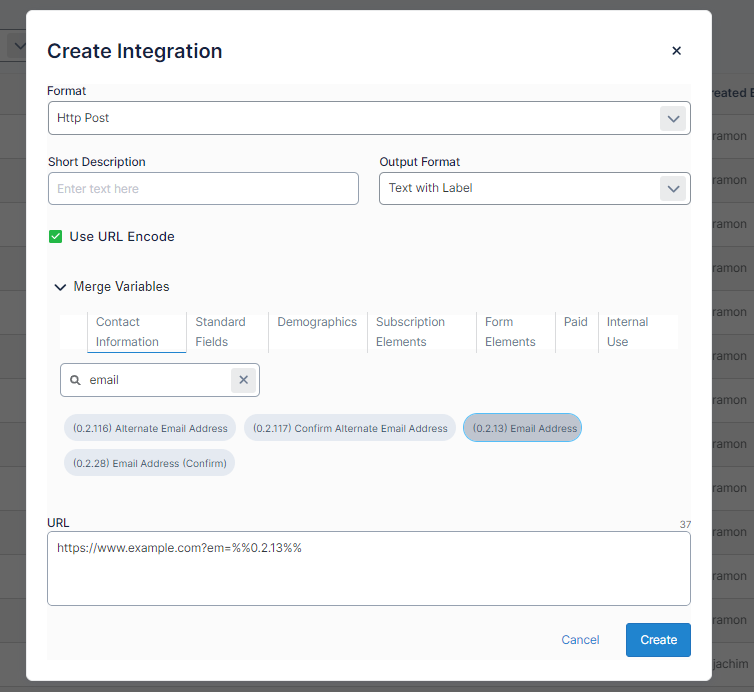Go to the Paid tab
The image size is (754, 692).
(x=575, y=322)
